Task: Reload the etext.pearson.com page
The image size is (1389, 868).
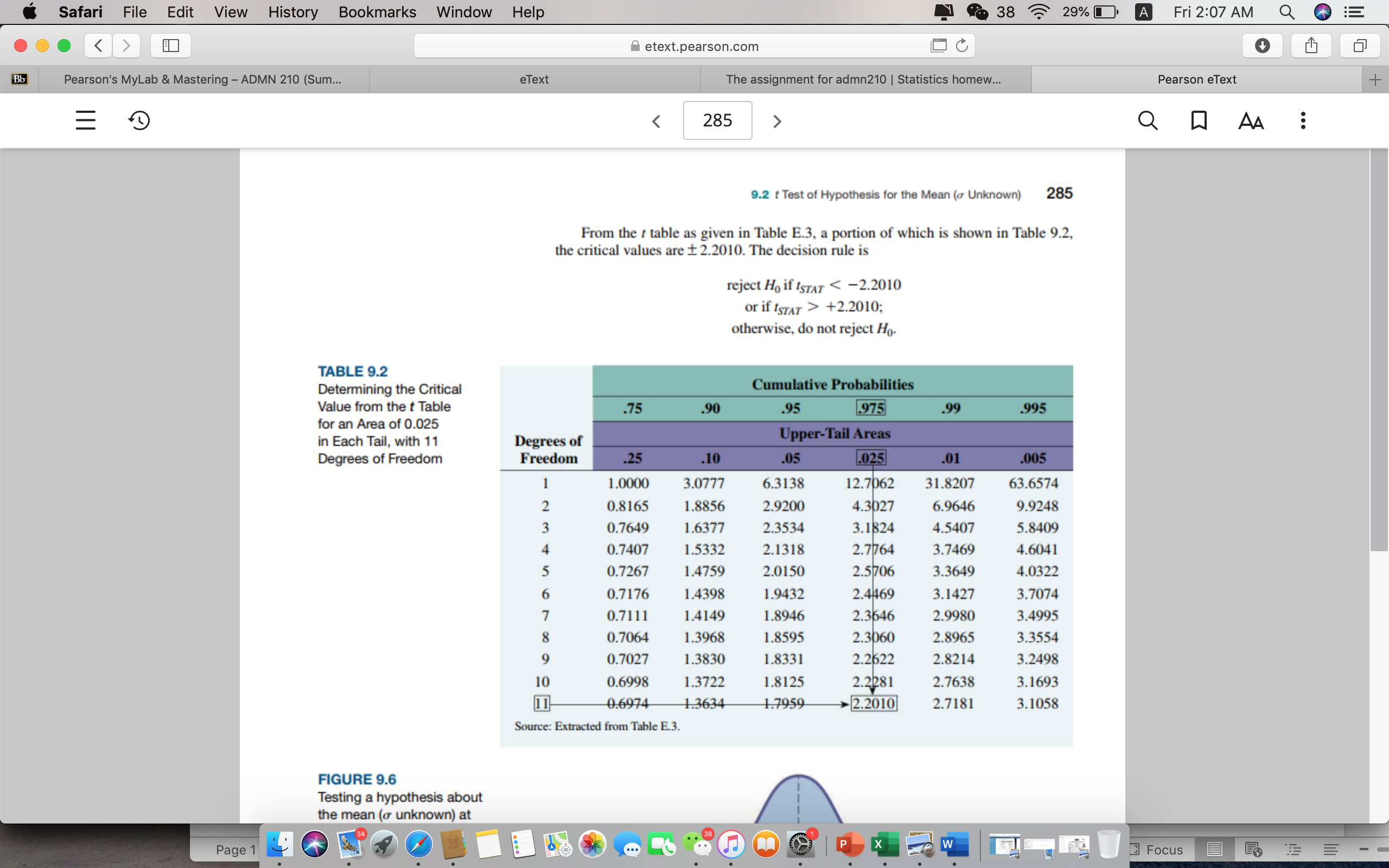Action: [x=962, y=46]
